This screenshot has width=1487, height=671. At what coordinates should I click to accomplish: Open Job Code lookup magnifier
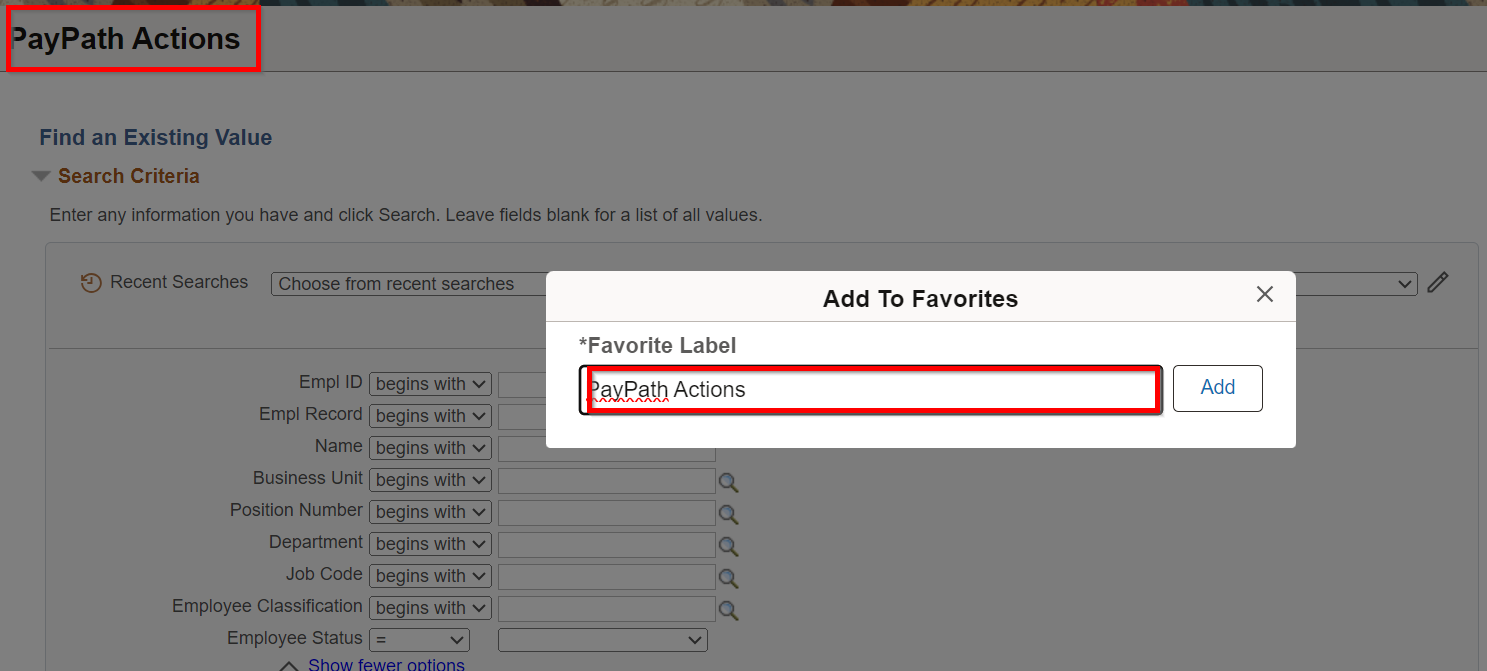729,579
